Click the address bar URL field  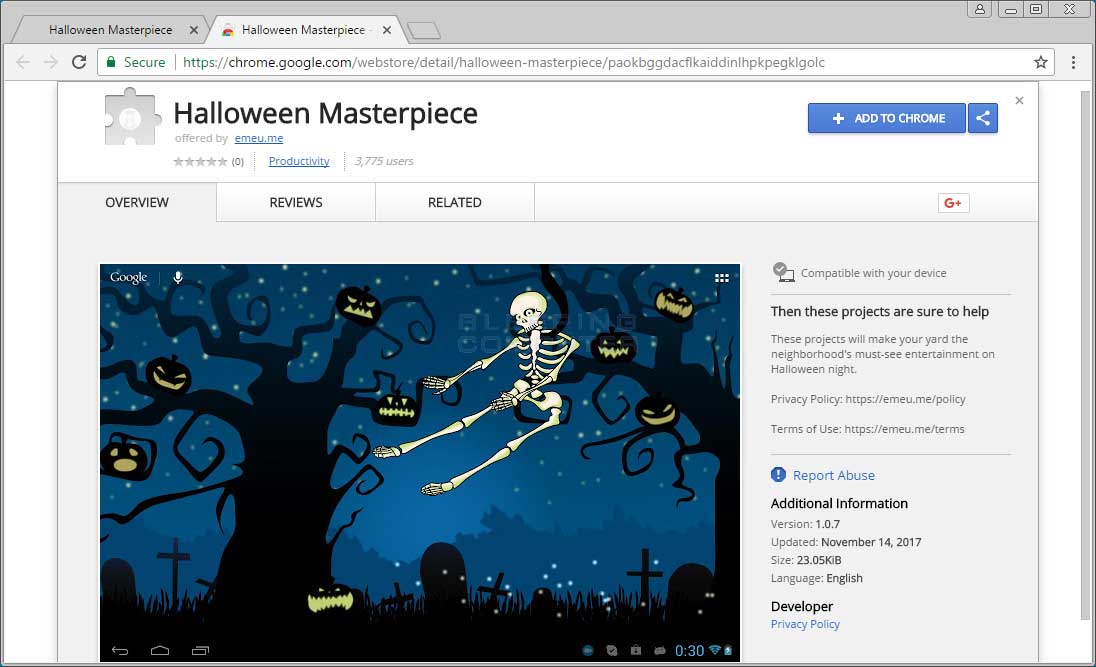[x=573, y=62]
